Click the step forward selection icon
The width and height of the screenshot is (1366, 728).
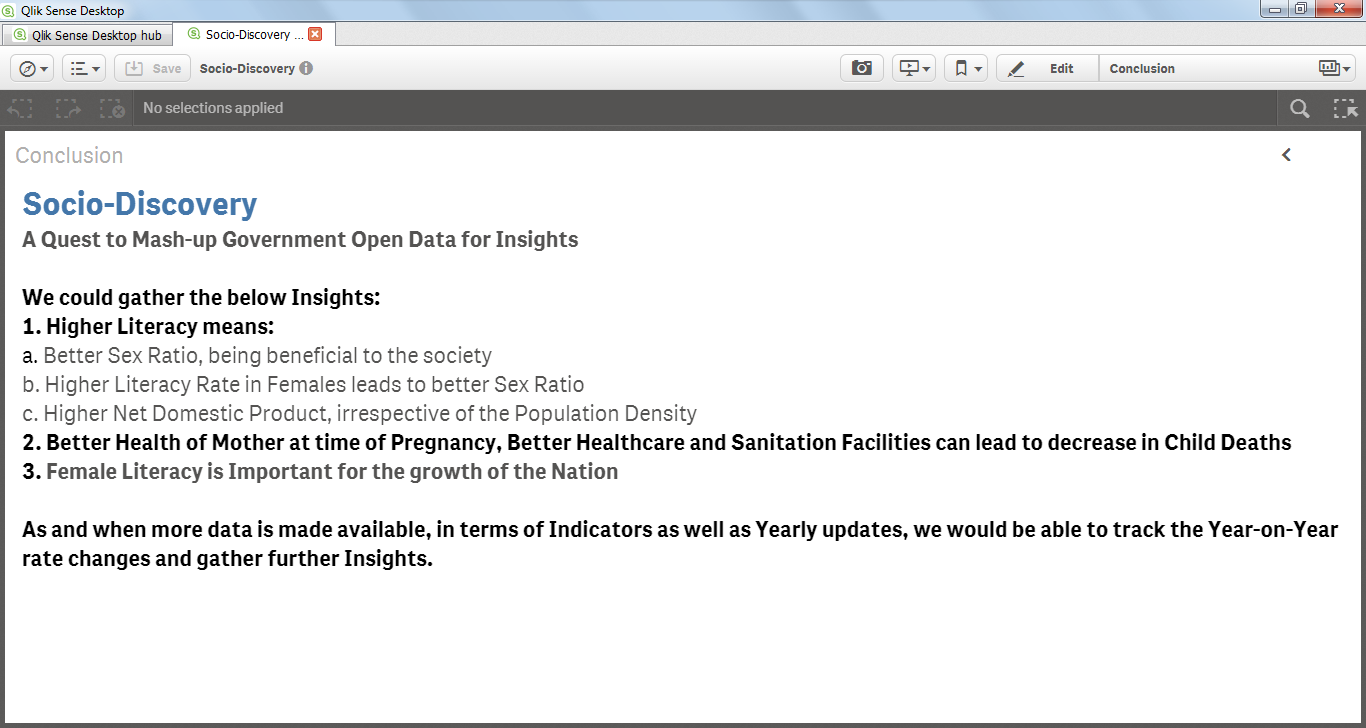pyautogui.click(x=68, y=108)
